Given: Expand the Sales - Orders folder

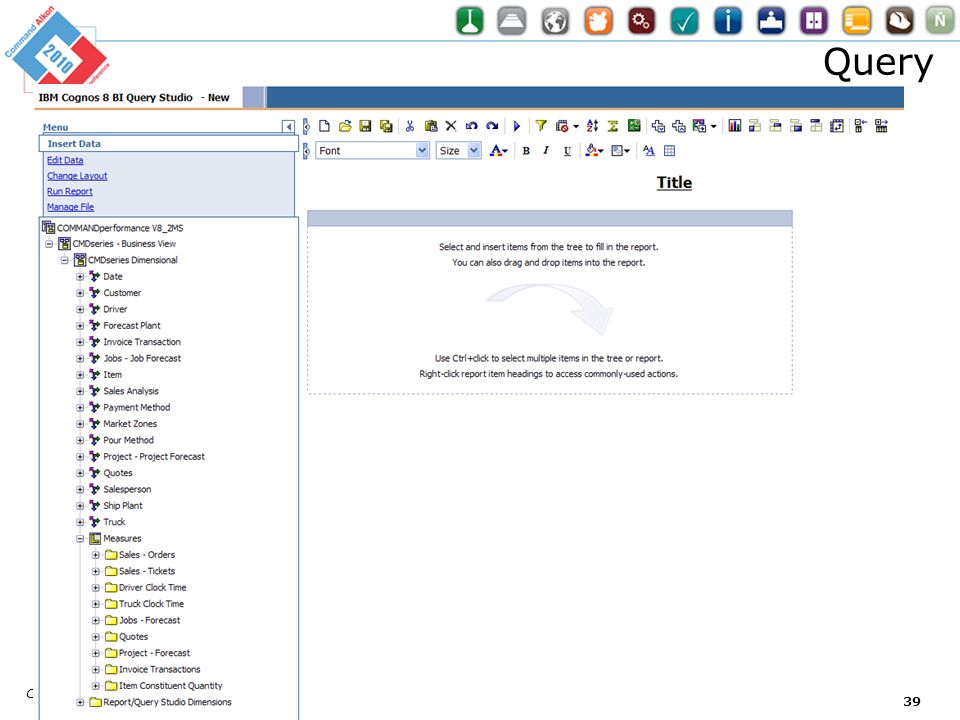Looking at the screenshot, I should tap(96, 555).
